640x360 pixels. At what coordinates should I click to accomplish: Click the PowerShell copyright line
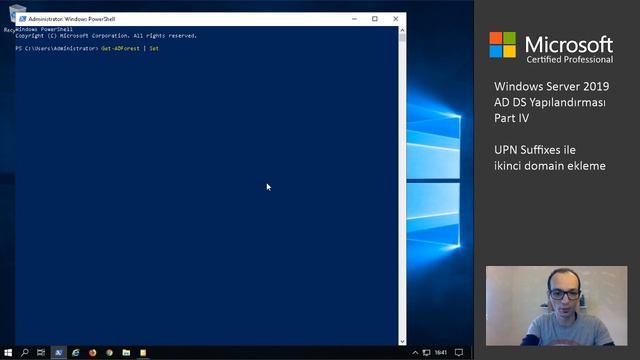click(106, 36)
